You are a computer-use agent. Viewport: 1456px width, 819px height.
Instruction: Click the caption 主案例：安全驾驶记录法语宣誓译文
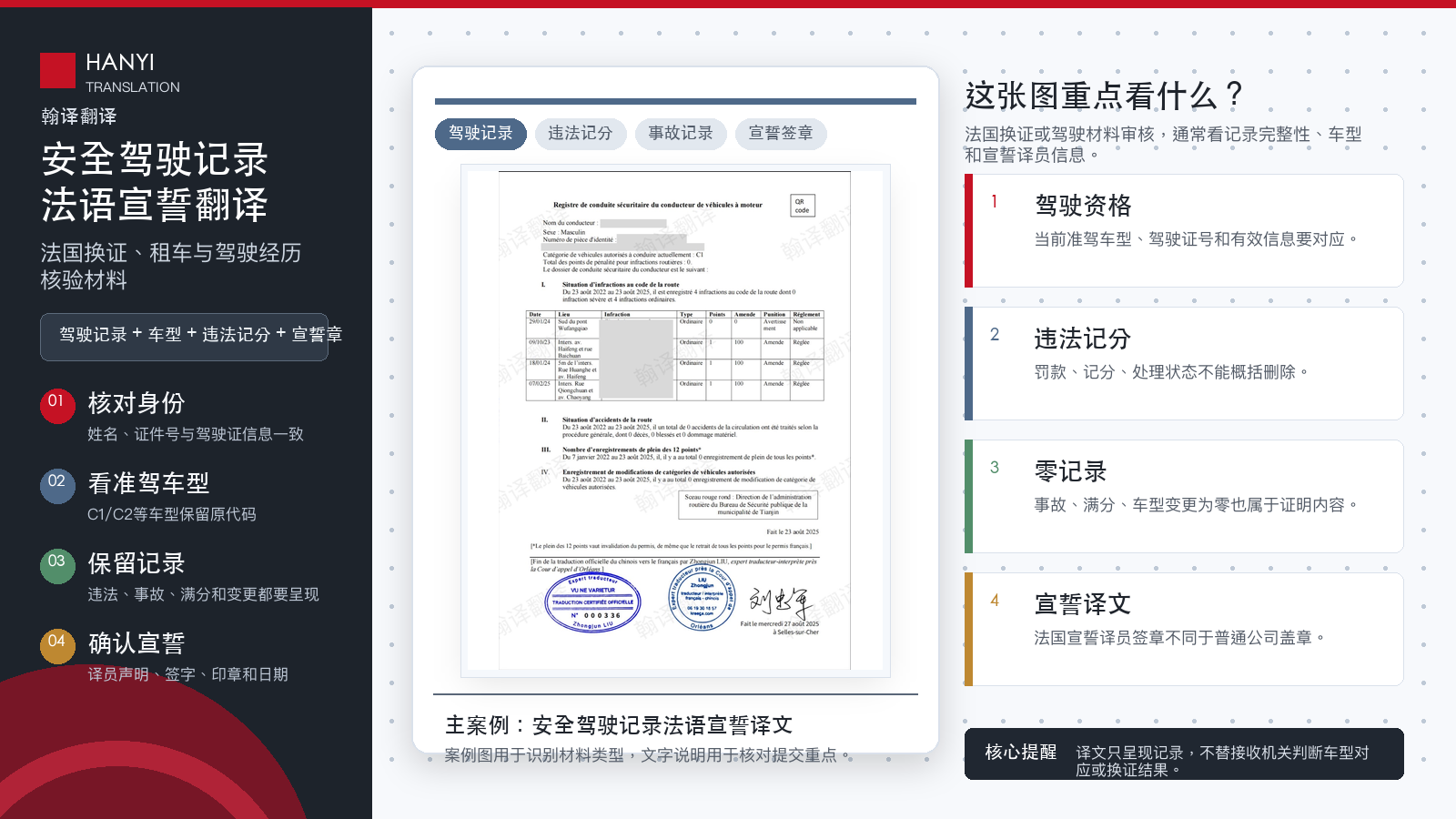(619, 725)
